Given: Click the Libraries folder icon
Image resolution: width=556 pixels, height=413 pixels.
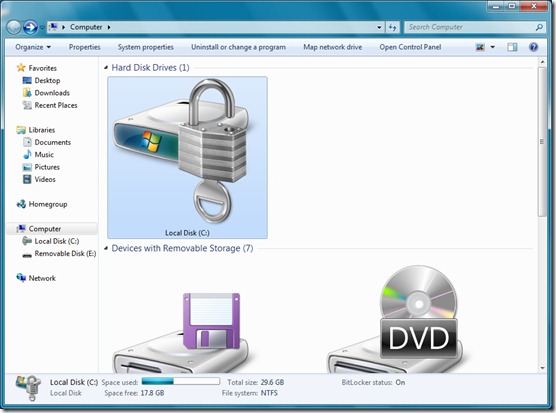Looking at the screenshot, I should click(21, 130).
